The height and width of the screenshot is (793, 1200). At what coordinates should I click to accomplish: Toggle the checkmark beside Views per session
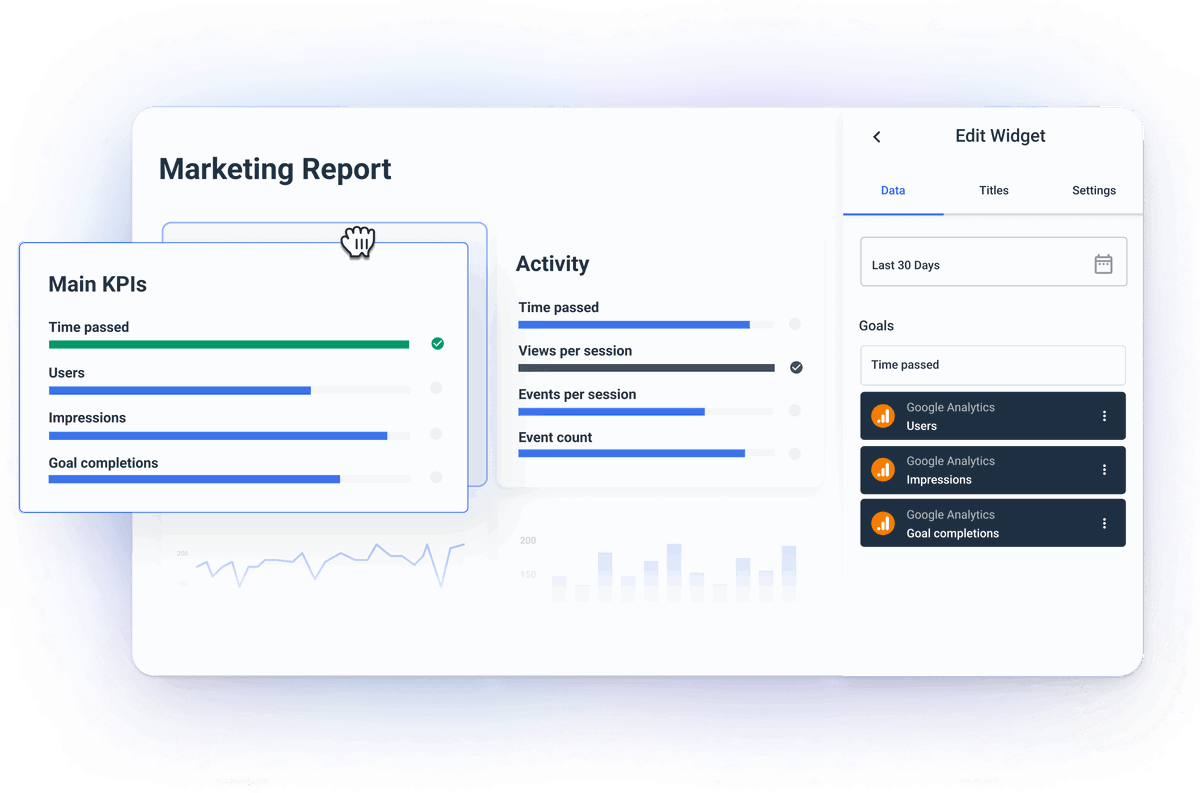[x=796, y=367]
